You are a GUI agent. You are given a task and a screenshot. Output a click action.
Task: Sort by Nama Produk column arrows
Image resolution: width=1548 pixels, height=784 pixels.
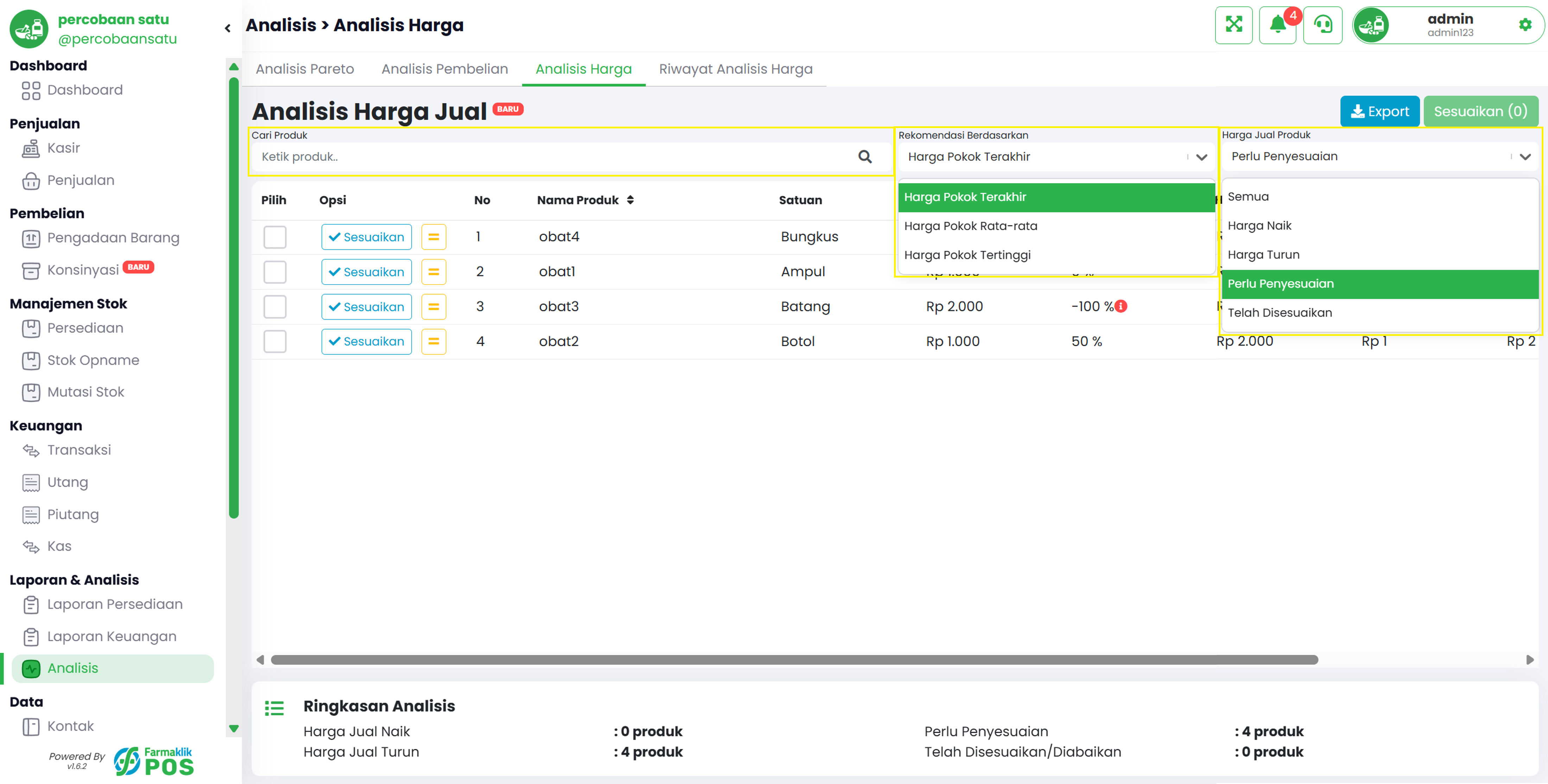click(x=630, y=200)
